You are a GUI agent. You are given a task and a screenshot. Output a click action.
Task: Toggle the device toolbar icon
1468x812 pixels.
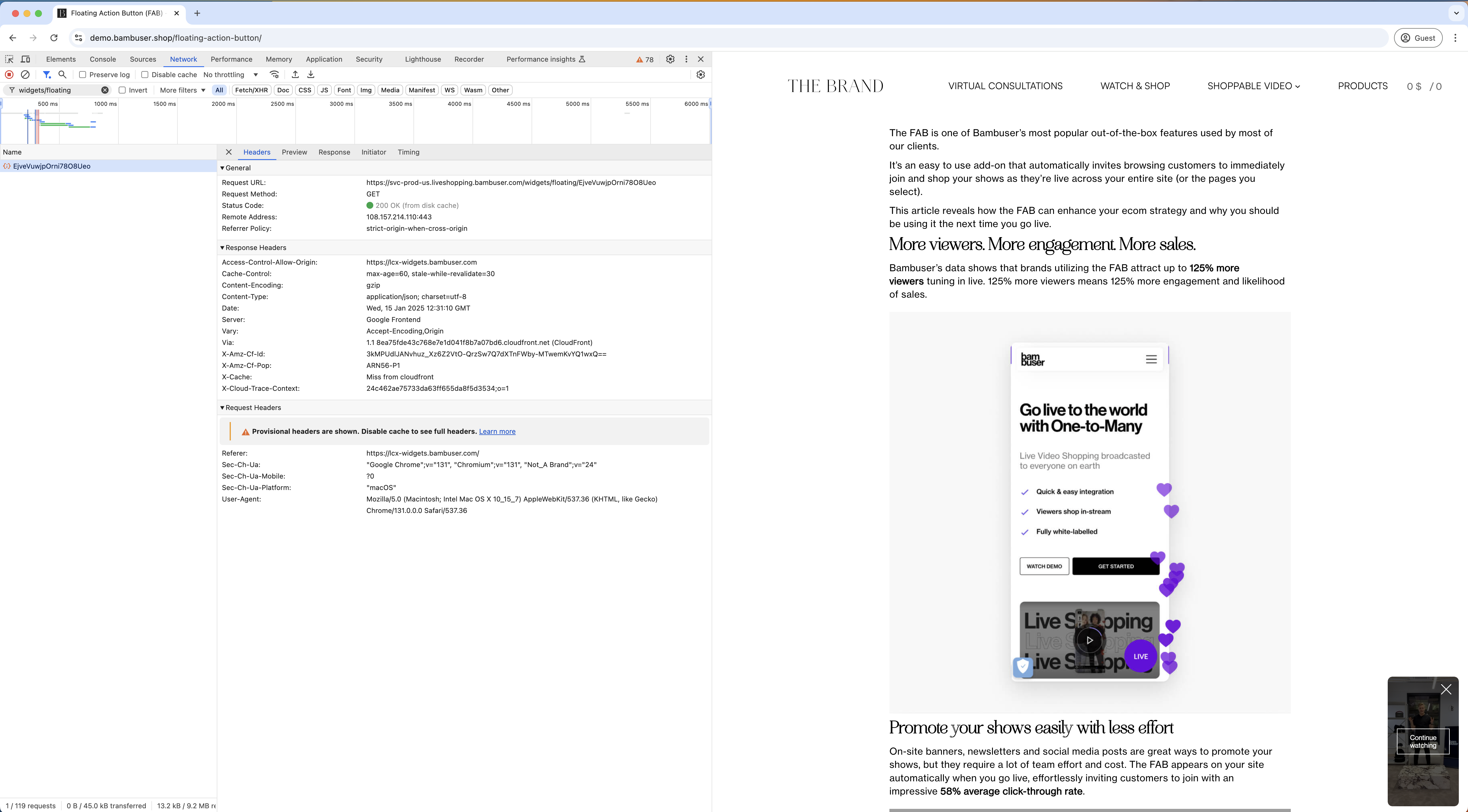(x=26, y=59)
